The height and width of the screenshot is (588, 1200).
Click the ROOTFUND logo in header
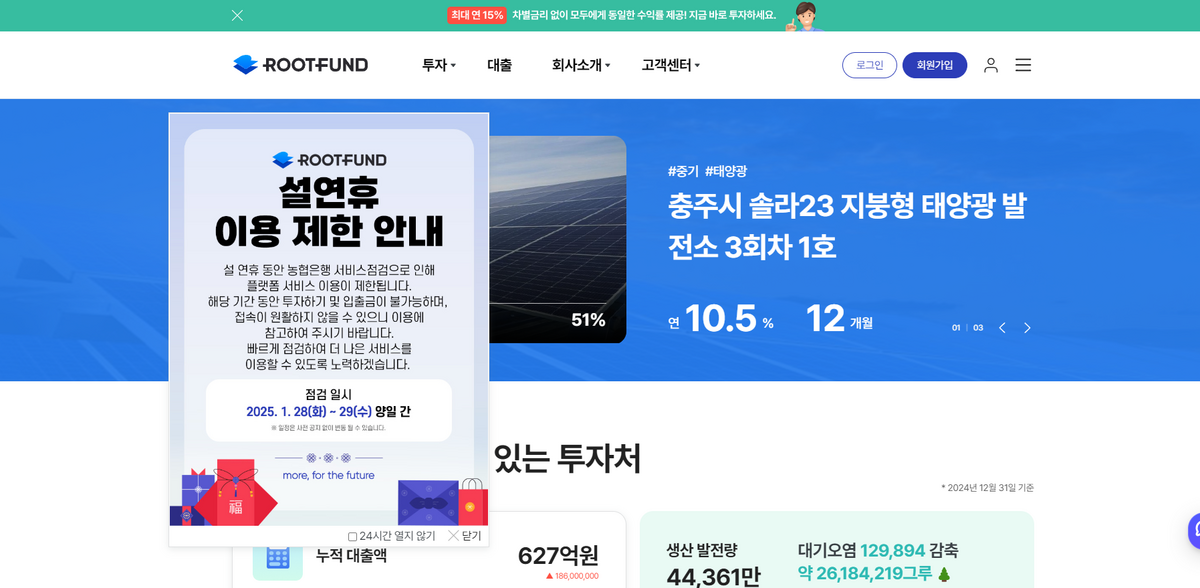click(x=301, y=65)
